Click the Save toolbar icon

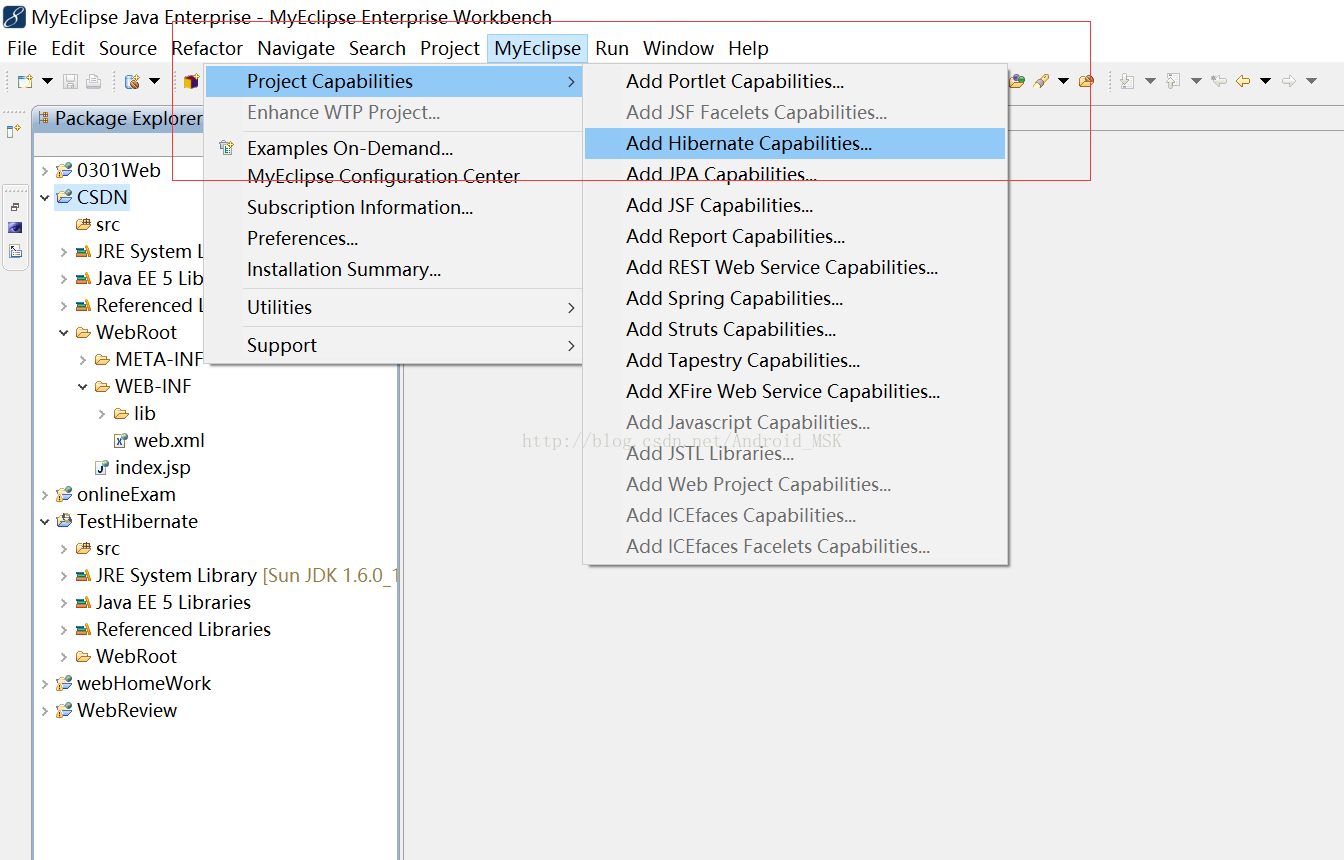(70, 81)
